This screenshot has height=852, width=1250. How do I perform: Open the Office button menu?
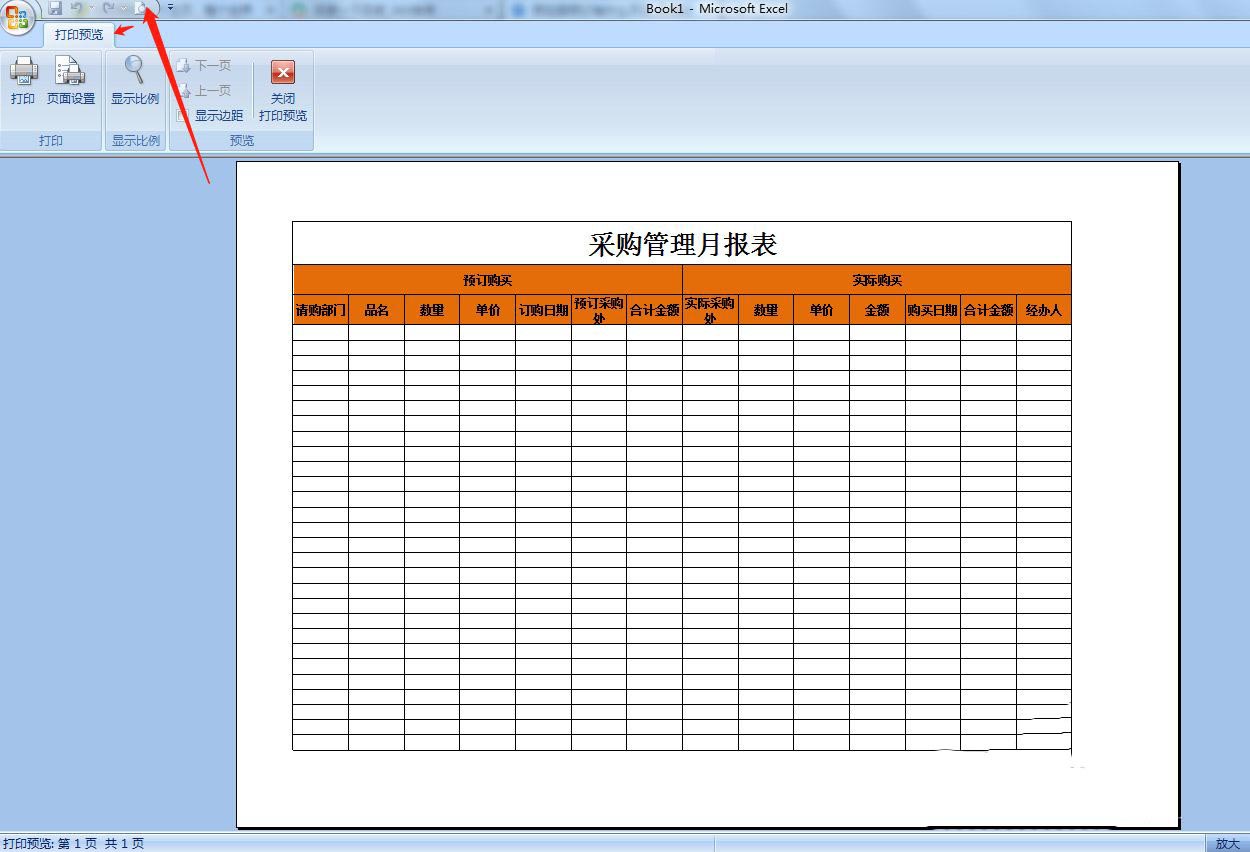coord(18,18)
